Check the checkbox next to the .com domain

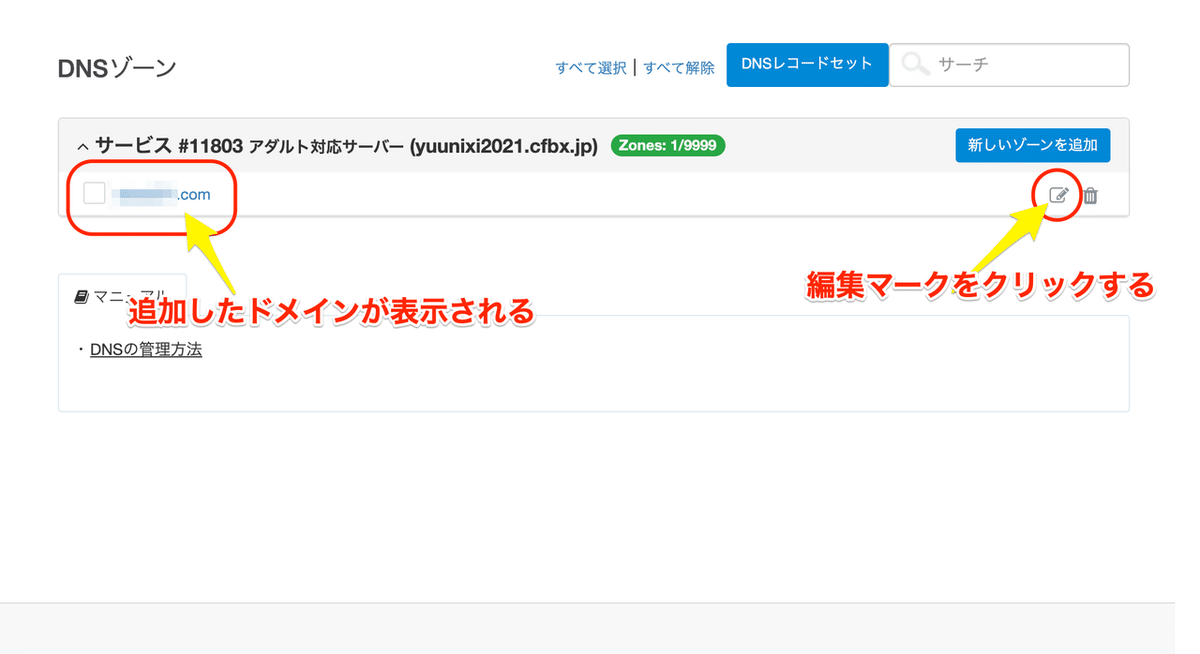pos(94,193)
